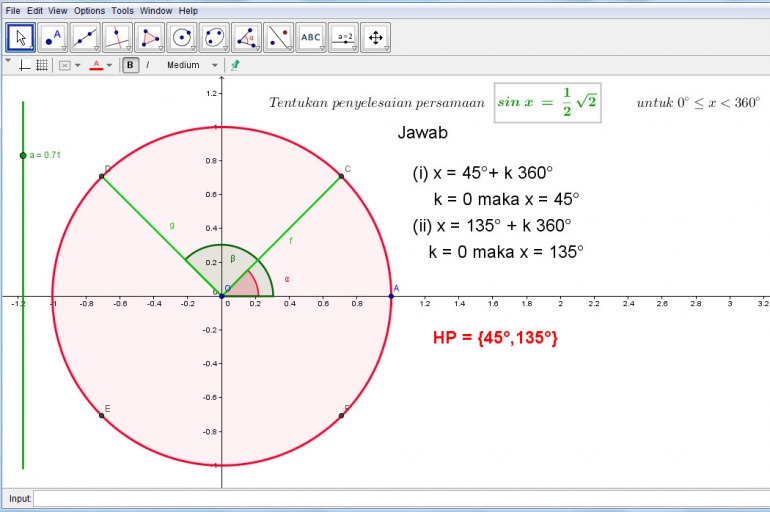This screenshot has height=512, width=770.
Task: Open the Edit menu
Action: tap(34, 10)
